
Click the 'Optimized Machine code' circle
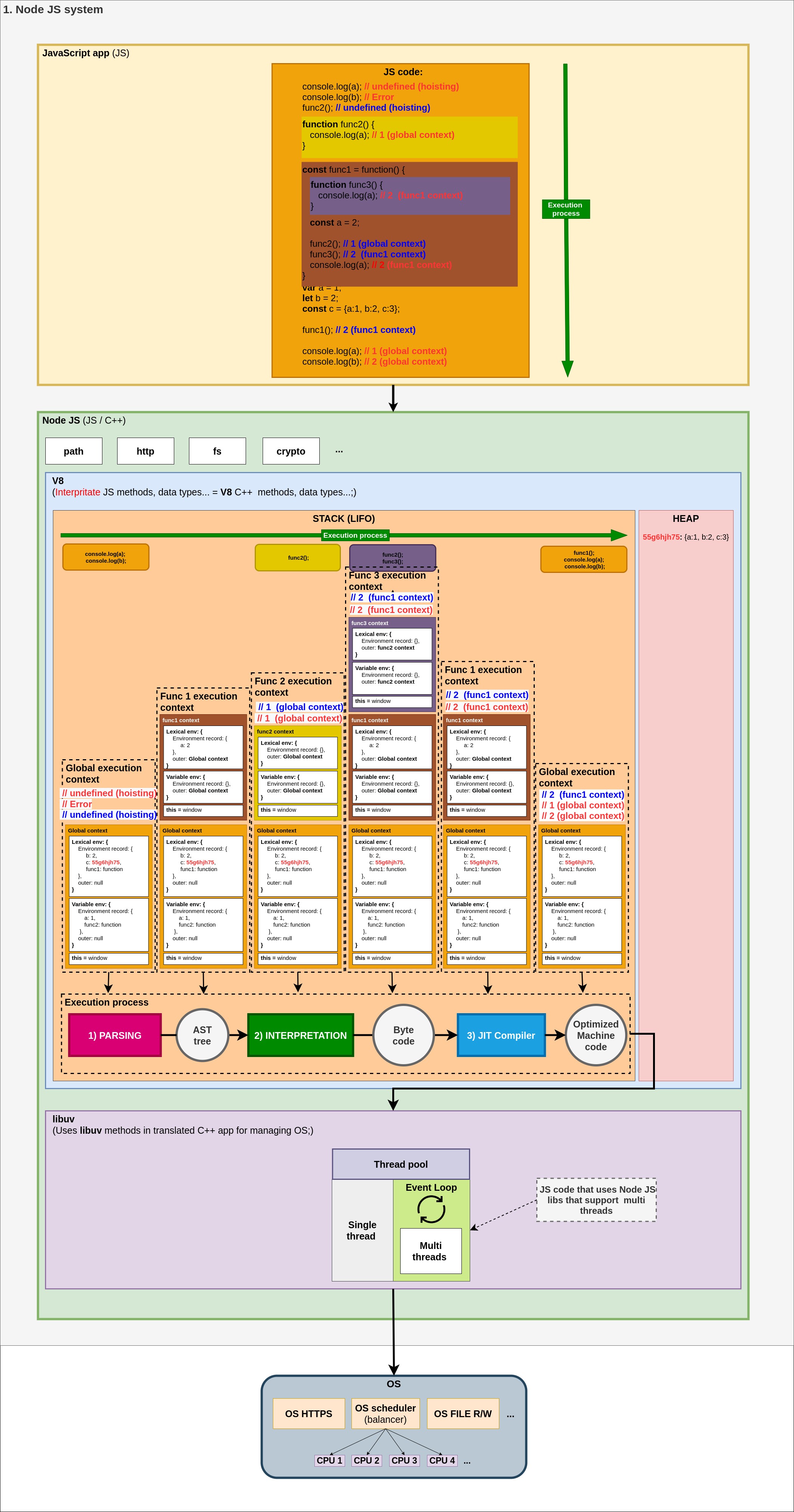pos(596,1035)
